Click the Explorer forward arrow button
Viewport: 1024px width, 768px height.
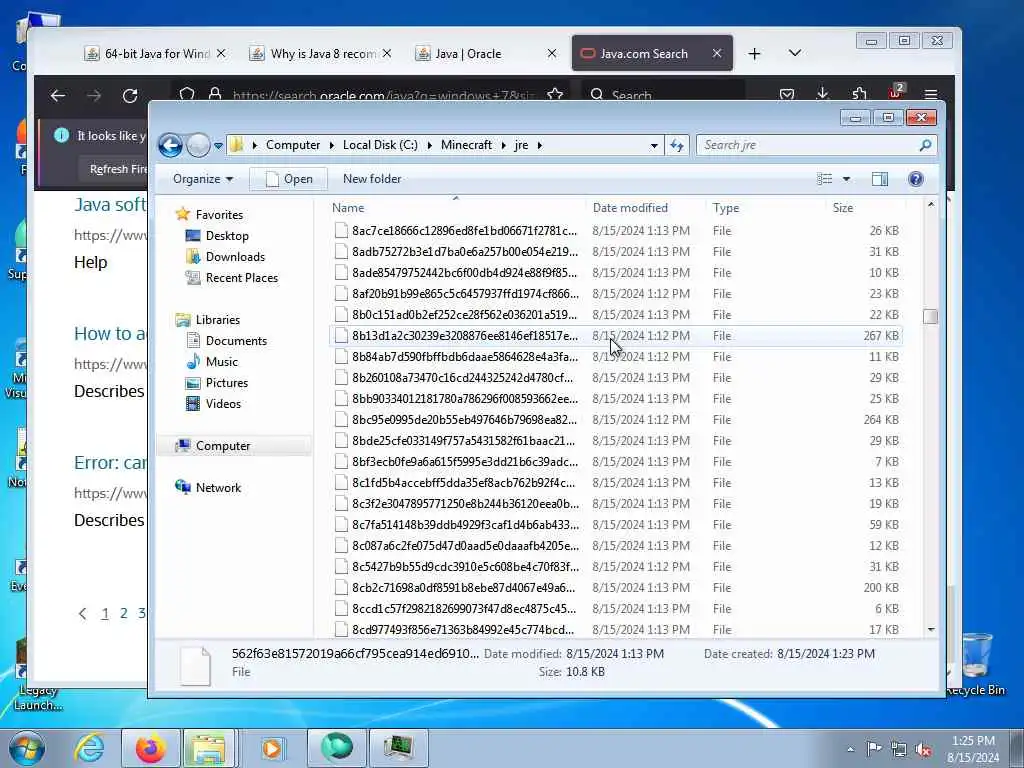(x=198, y=145)
